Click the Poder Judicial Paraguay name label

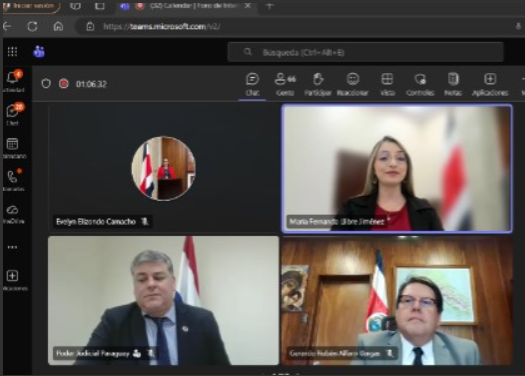[x=93, y=354]
